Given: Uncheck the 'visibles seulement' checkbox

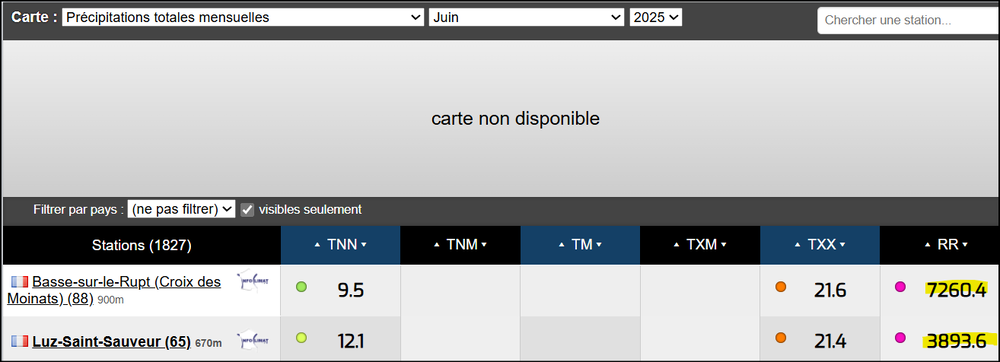Looking at the screenshot, I should 247,209.
